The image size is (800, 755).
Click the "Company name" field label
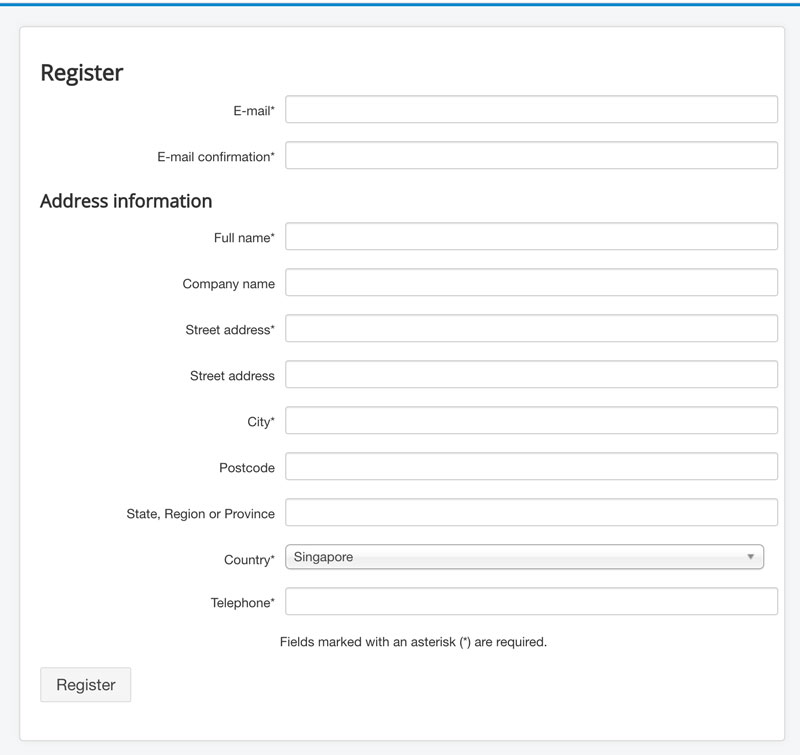(x=228, y=284)
